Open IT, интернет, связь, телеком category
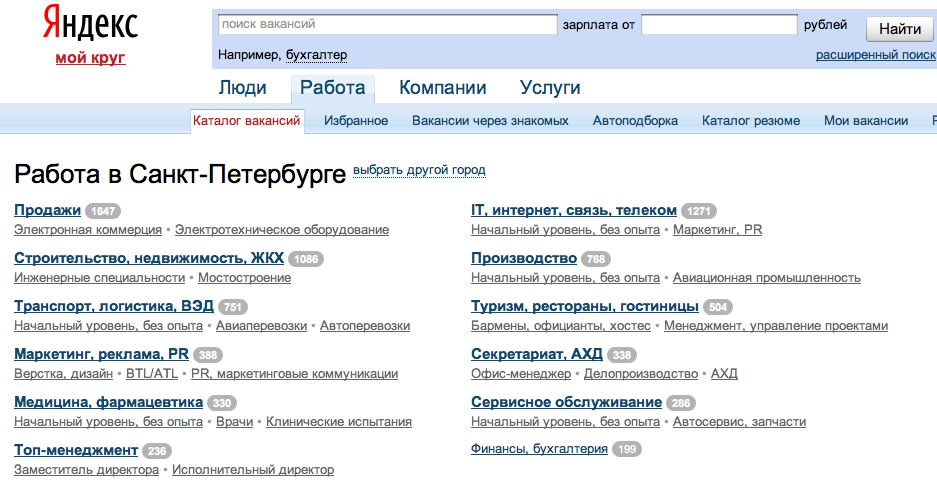This screenshot has width=937, height=489. (x=573, y=210)
